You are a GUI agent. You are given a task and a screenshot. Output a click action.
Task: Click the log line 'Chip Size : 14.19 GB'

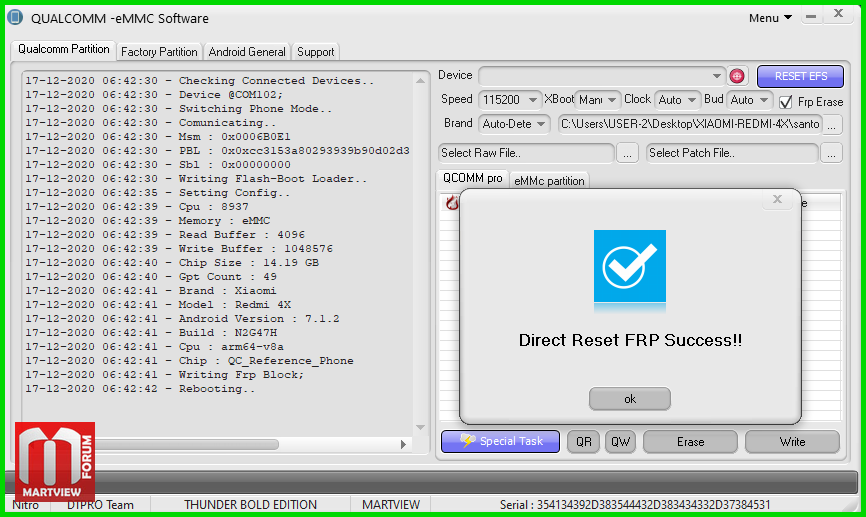172,263
